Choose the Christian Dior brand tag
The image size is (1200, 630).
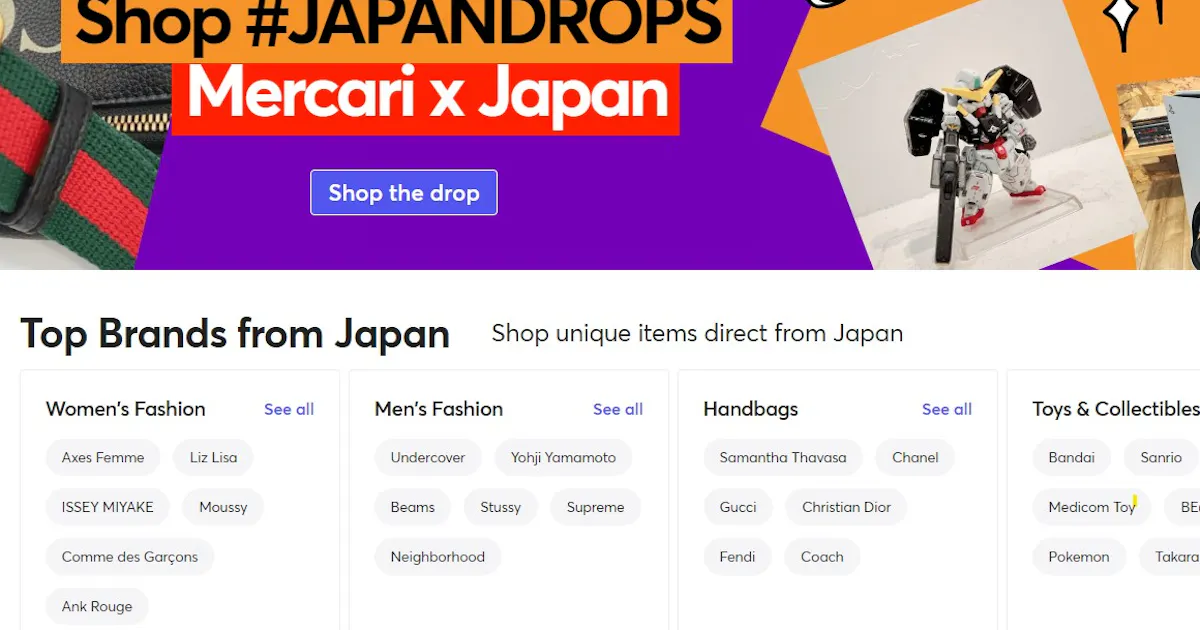846,507
